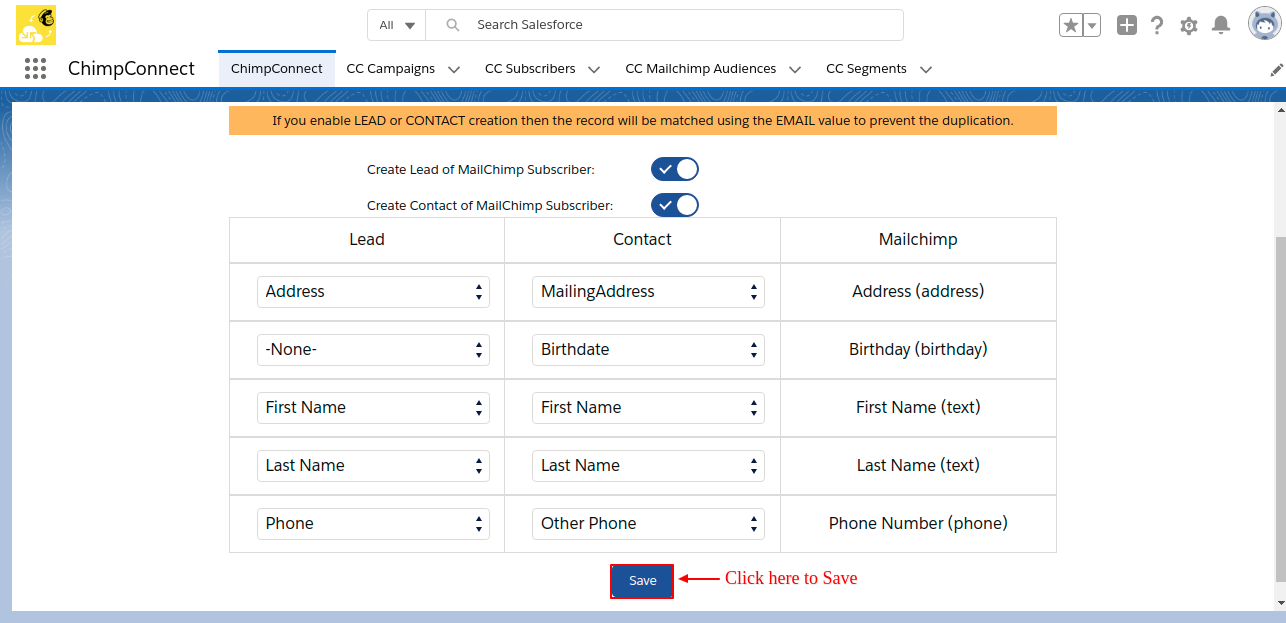Toggle Create Lead of MailChimp Subscriber
The image size is (1286, 623).
675,169
